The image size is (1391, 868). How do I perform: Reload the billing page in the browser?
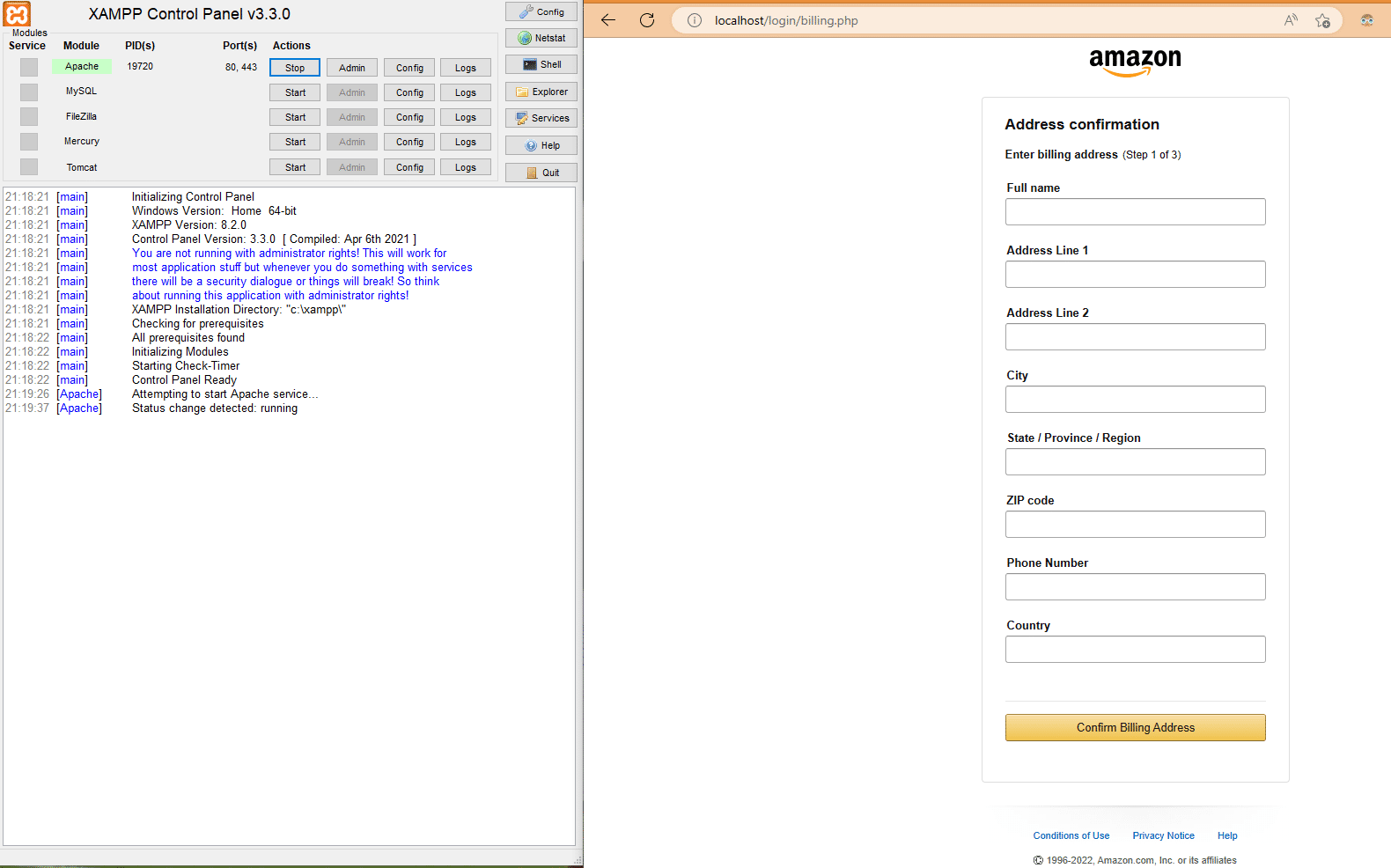647,20
